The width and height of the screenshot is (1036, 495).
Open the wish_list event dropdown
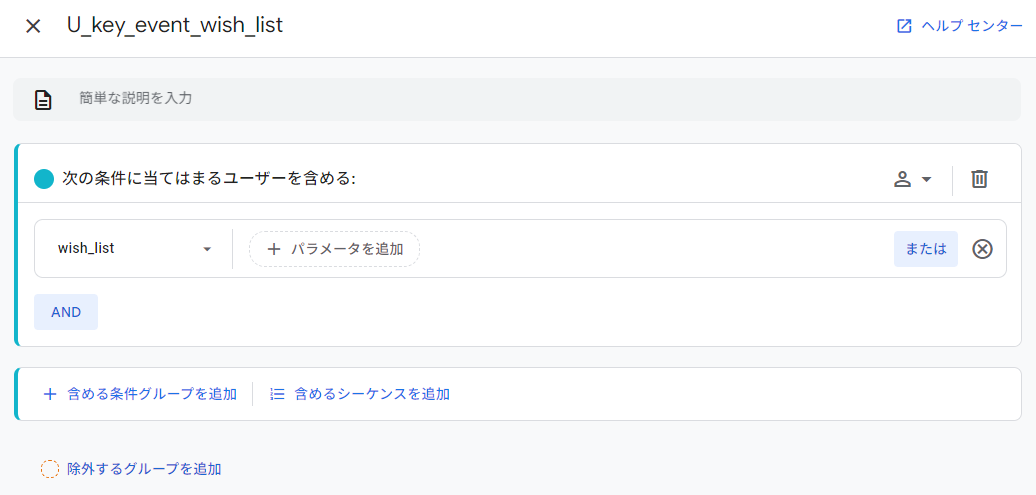pos(134,248)
